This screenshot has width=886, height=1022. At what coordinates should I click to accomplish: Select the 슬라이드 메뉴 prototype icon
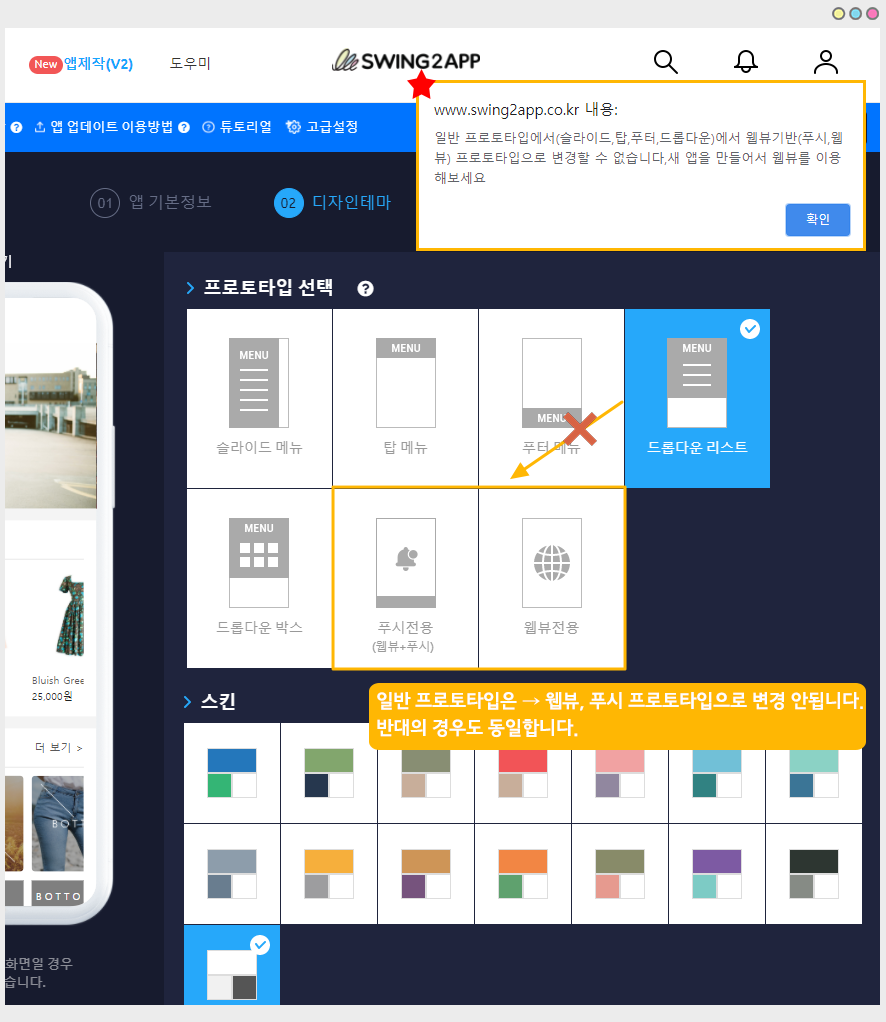point(259,383)
